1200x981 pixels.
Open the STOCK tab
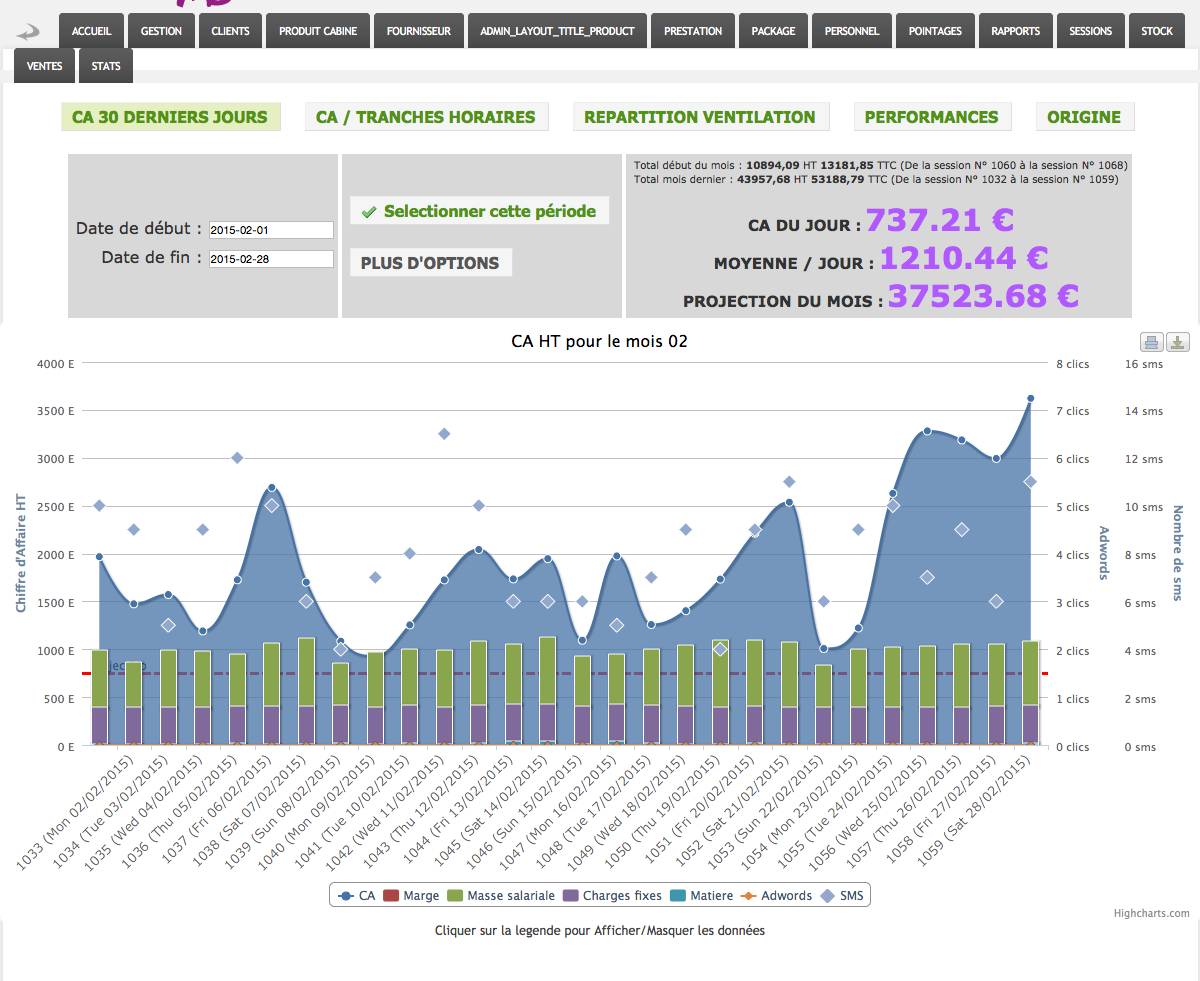coord(1157,31)
